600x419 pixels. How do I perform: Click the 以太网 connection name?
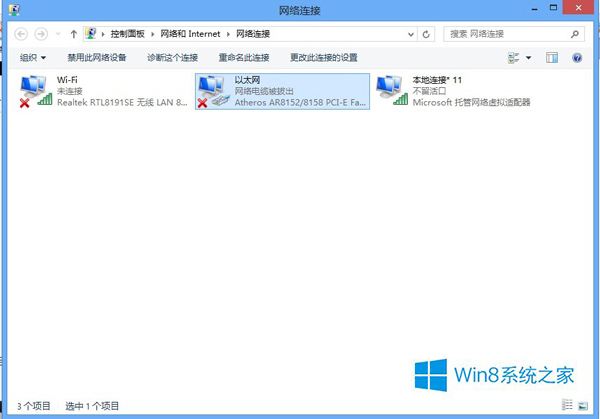247,80
